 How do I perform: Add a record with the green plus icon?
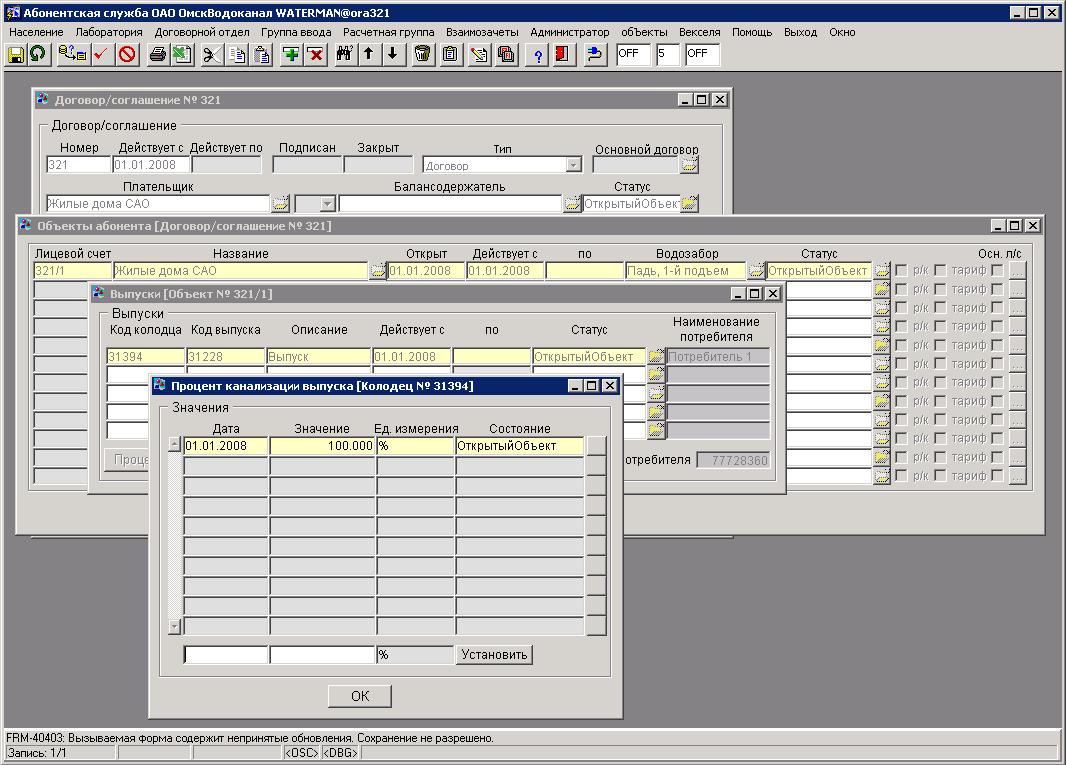[291, 55]
